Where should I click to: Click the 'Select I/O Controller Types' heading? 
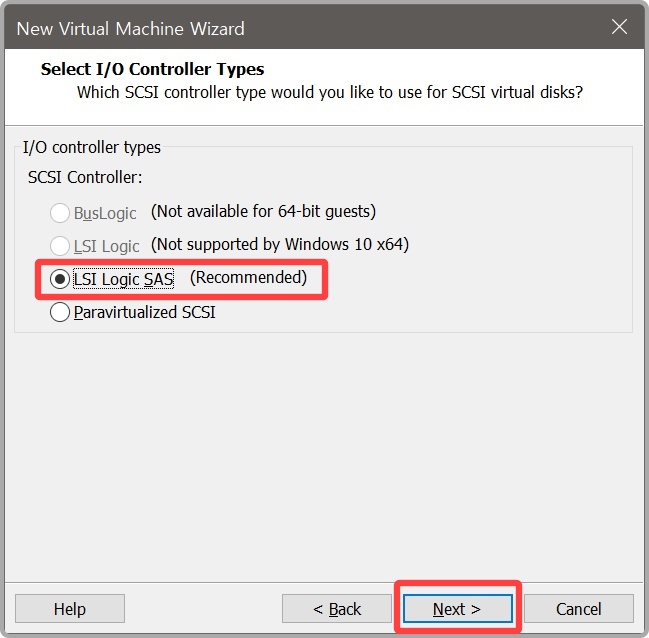pos(152,69)
